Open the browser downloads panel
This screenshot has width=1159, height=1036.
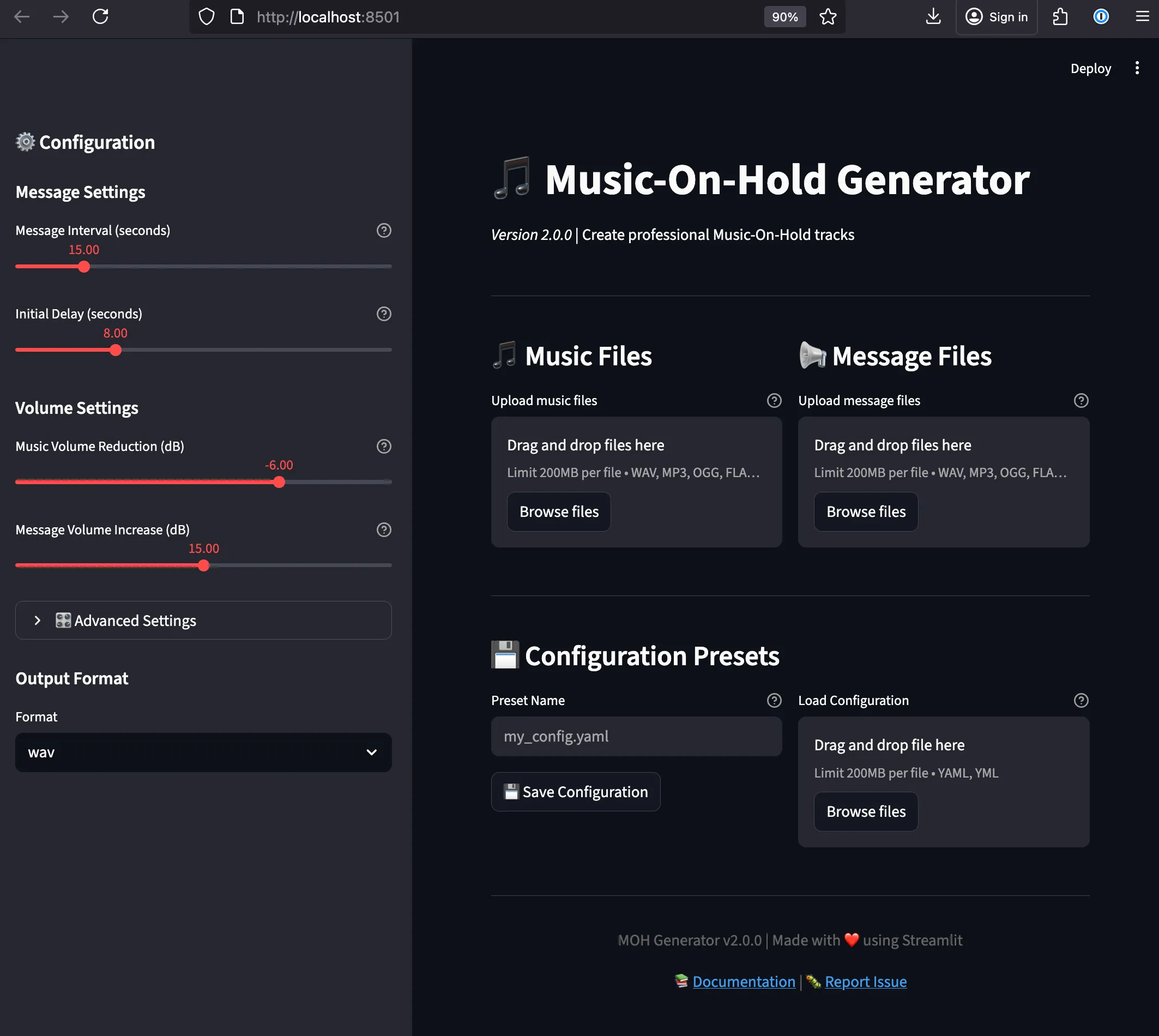933,17
